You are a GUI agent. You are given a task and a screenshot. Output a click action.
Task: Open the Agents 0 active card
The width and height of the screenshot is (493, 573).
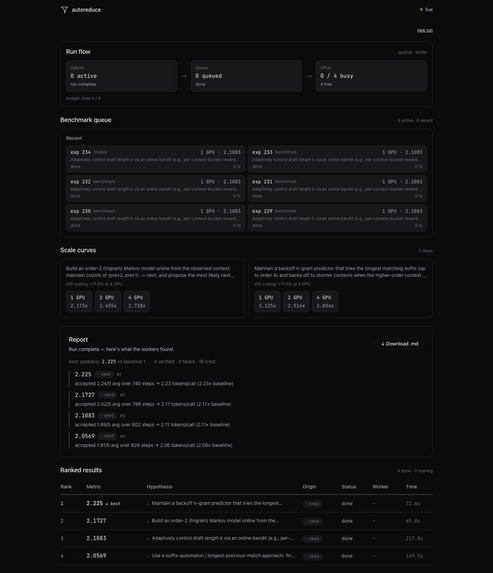point(121,76)
